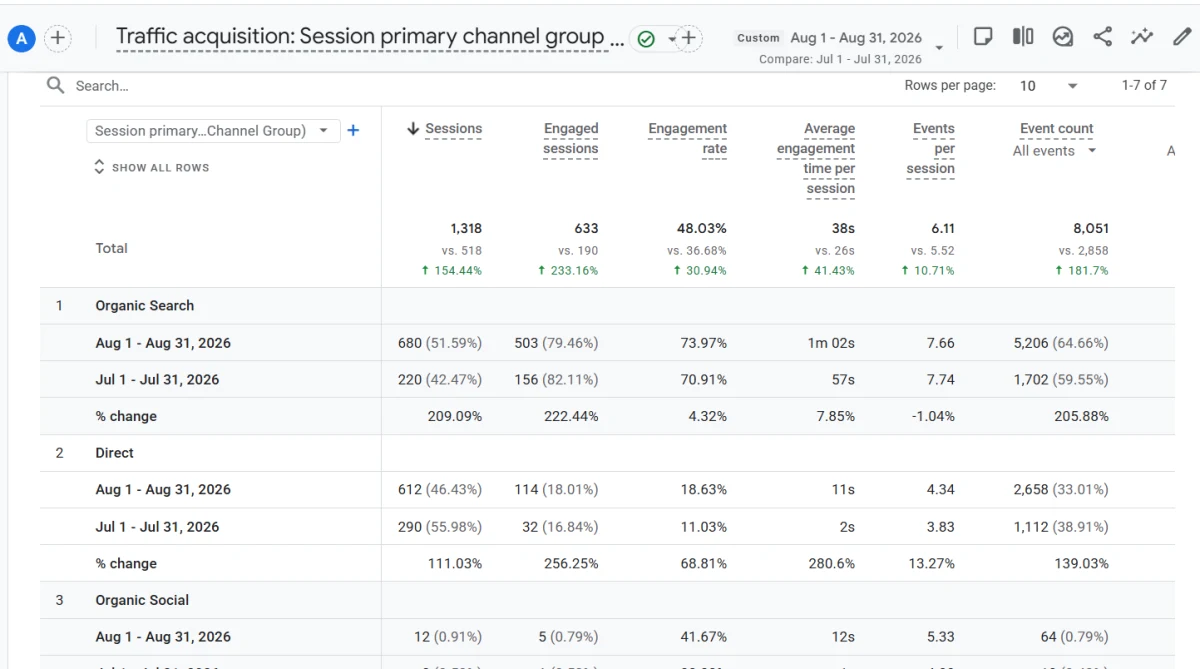Viewport: 1200px width, 669px height.
Task: Open the Rows per page dropdown
Action: point(1049,86)
